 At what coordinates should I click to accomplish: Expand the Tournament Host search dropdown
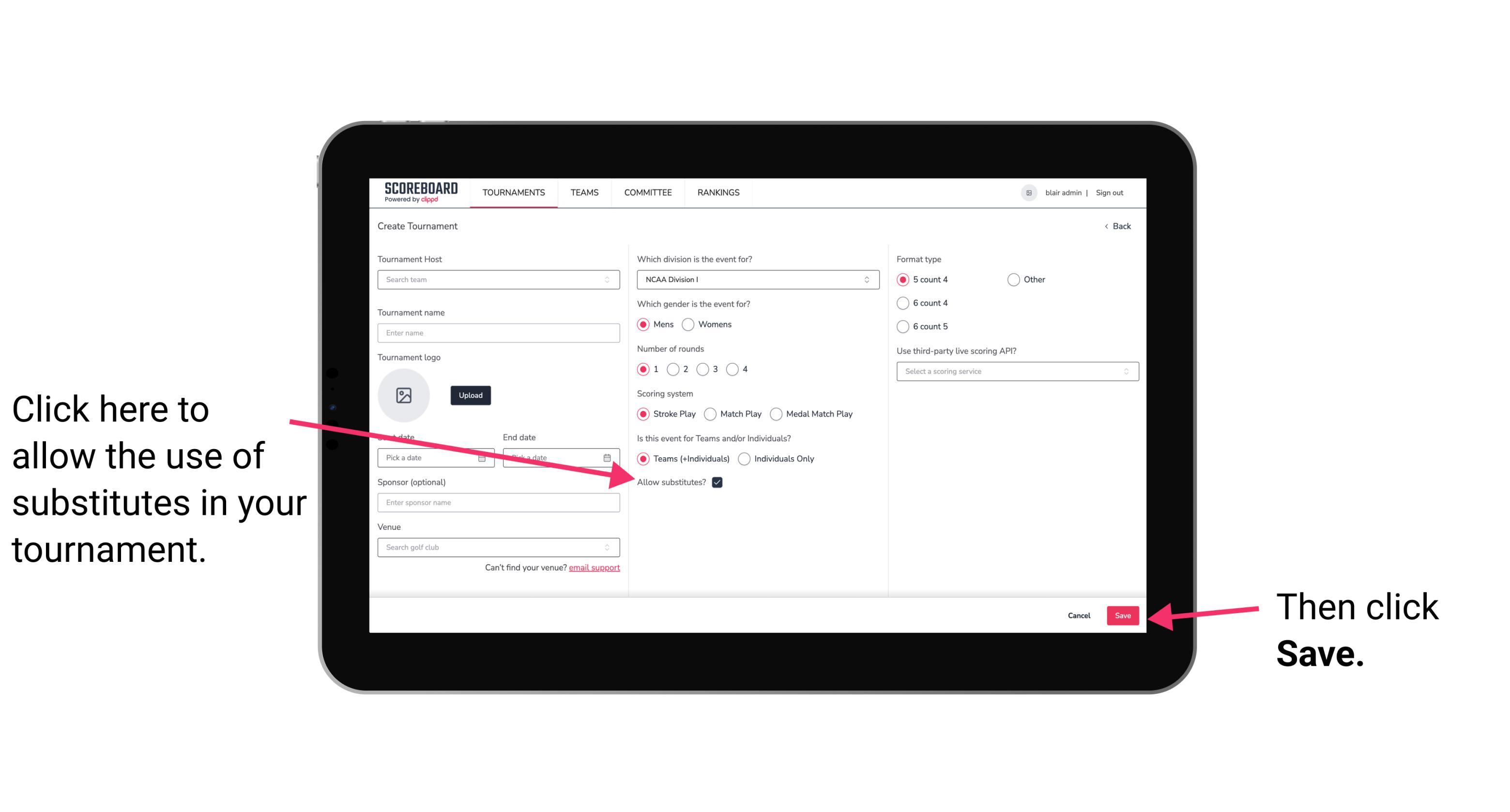pos(611,280)
